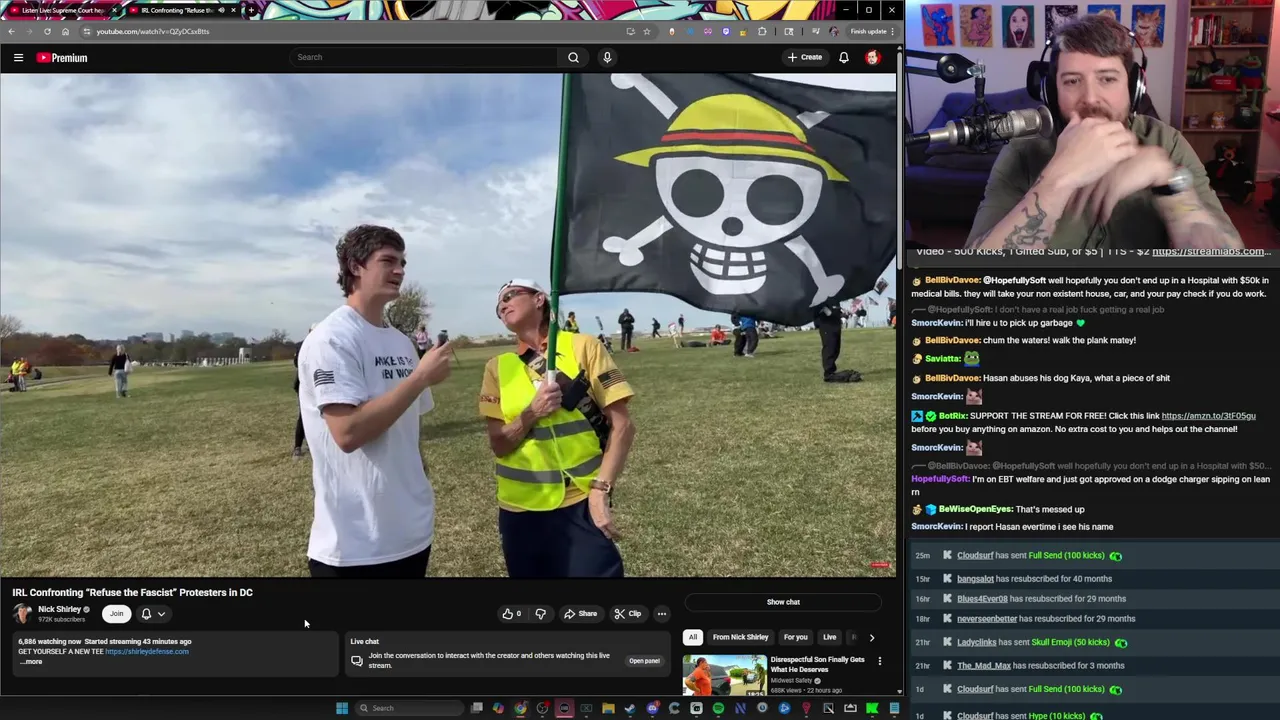The width and height of the screenshot is (1280, 720).
Task: Go to YouTube Premium home logo
Action: tap(62, 58)
